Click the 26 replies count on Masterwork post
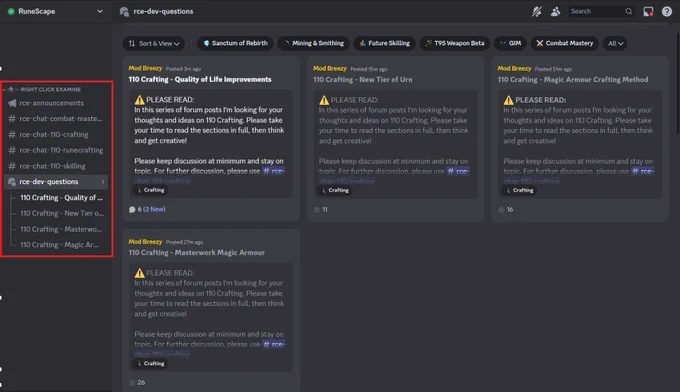 137,382
